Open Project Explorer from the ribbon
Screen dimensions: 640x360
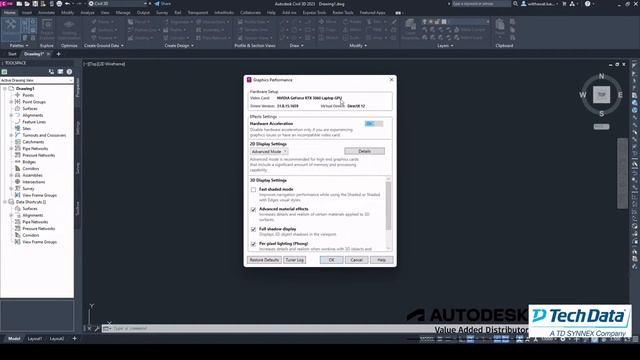pyautogui.click(x=47, y=29)
